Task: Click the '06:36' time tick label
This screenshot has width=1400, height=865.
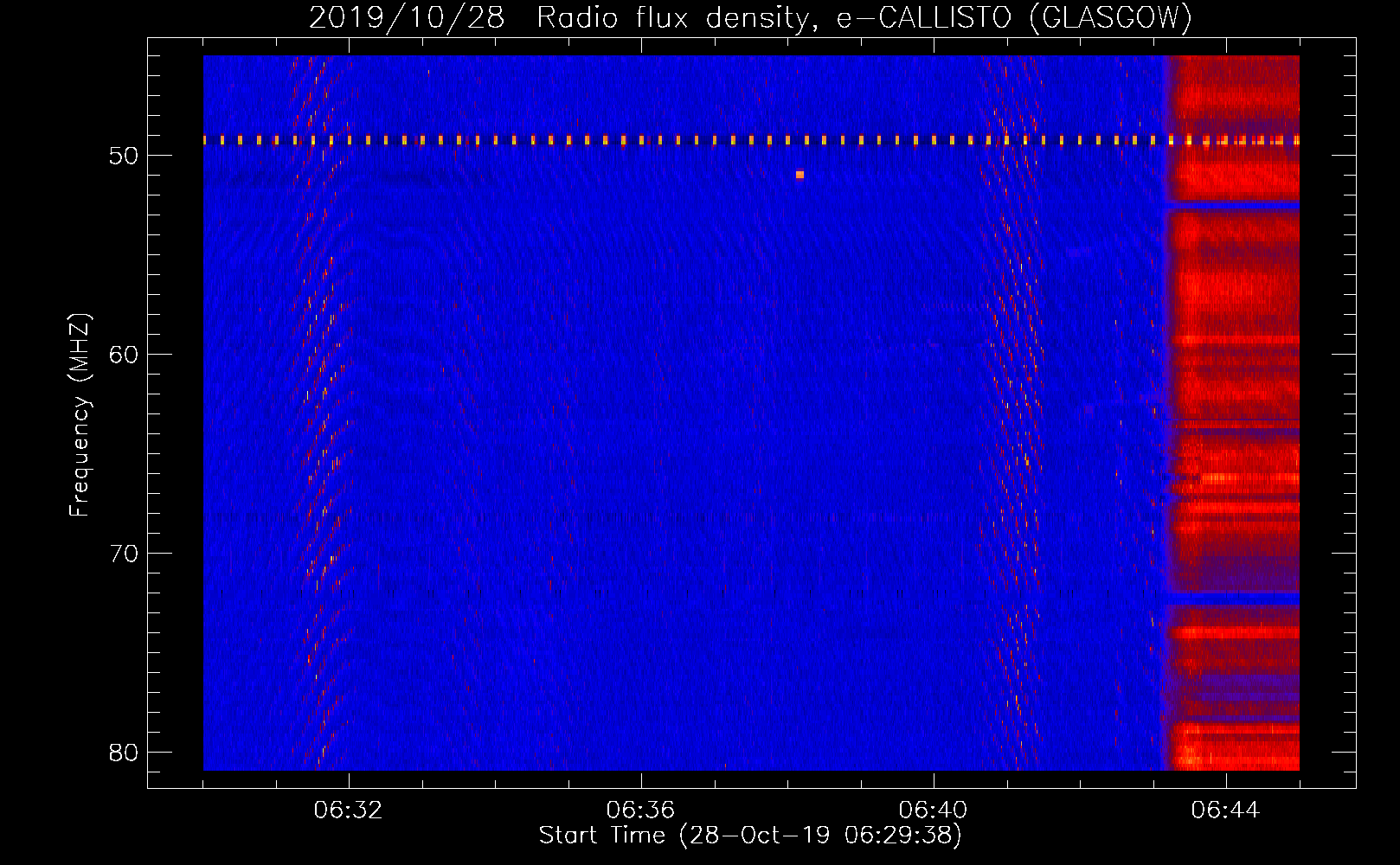Action: pos(640,811)
